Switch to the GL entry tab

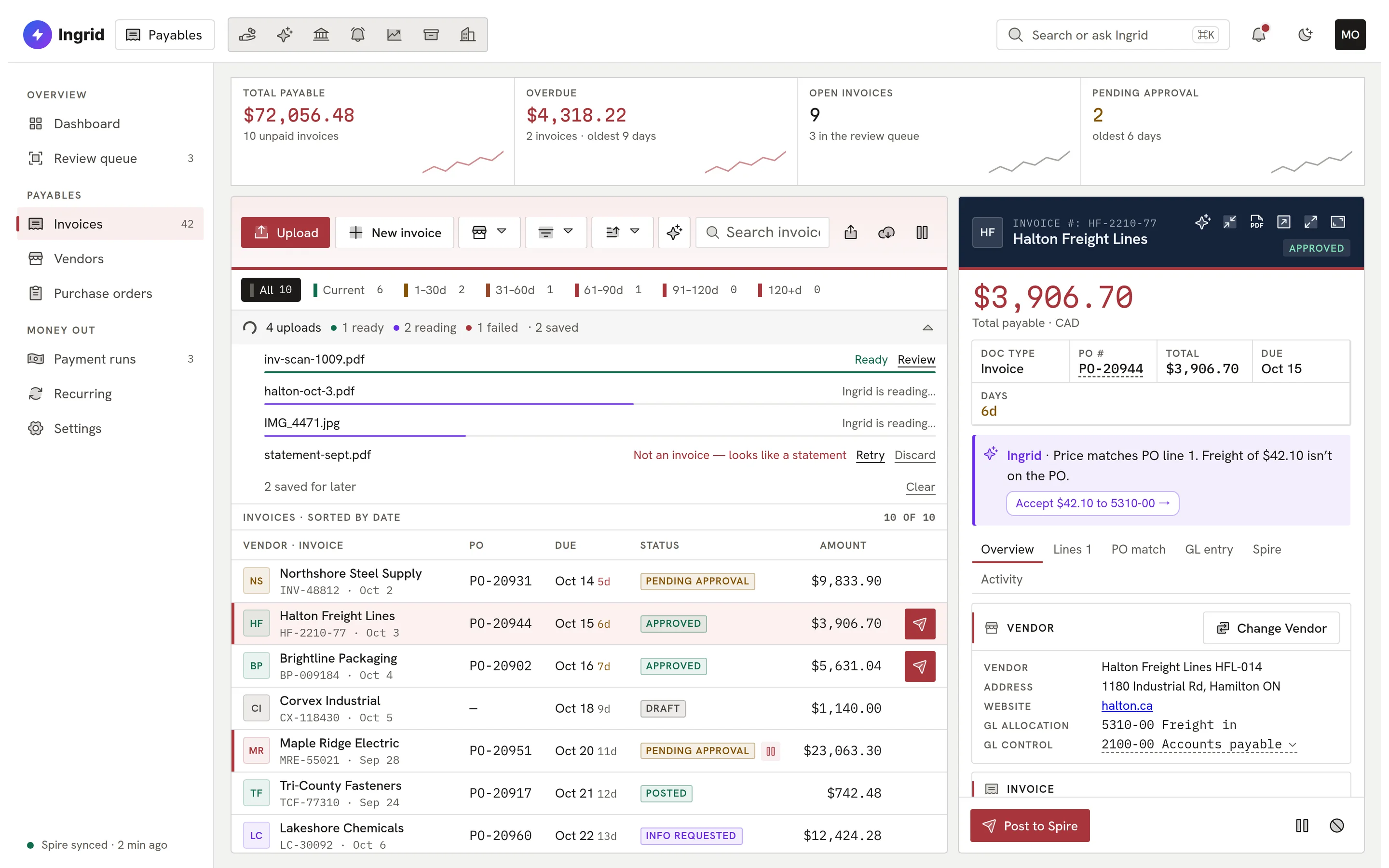(x=1209, y=549)
